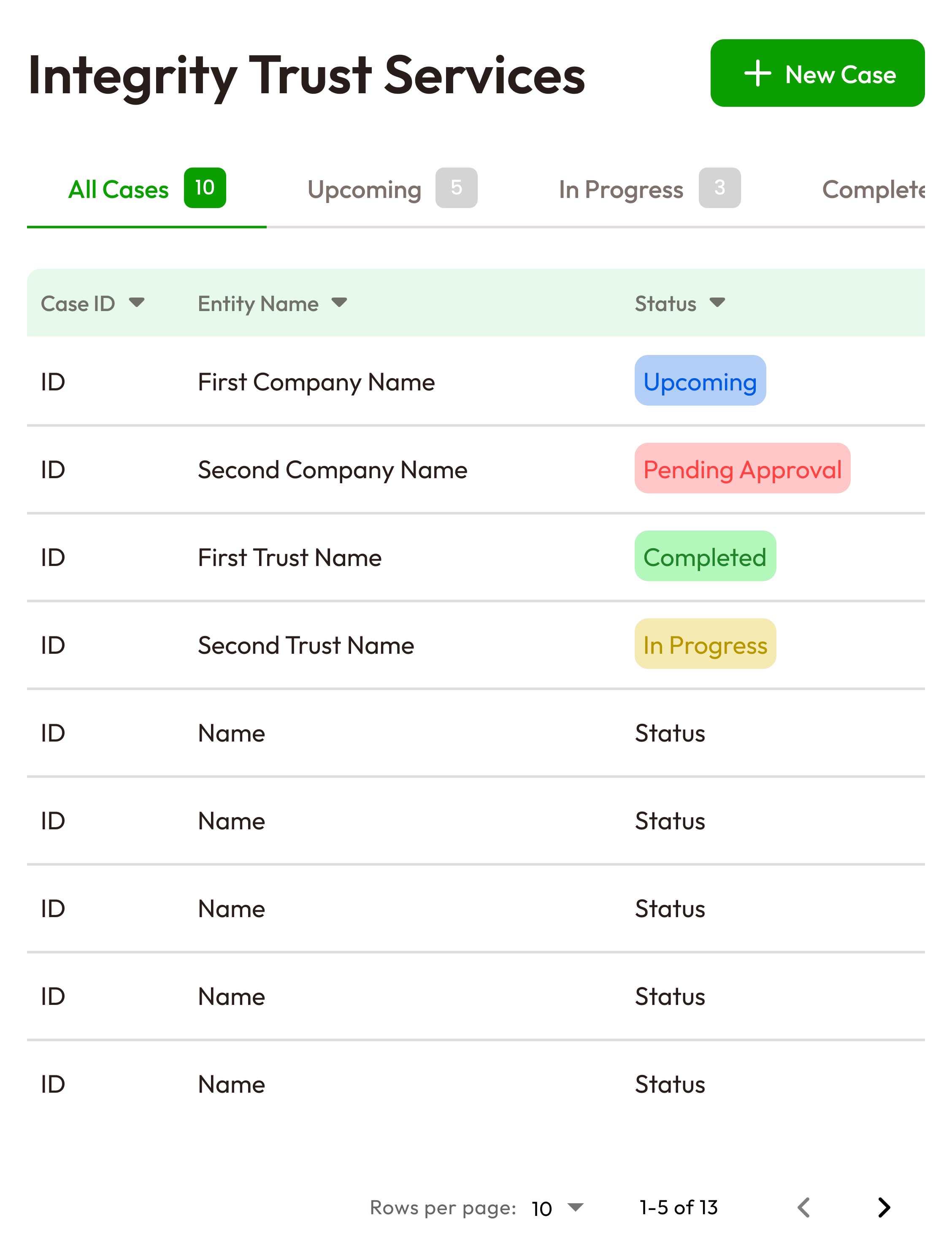Switch to the In Progress tab
The width and height of the screenshot is (952, 1248).
pyautogui.click(x=620, y=190)
